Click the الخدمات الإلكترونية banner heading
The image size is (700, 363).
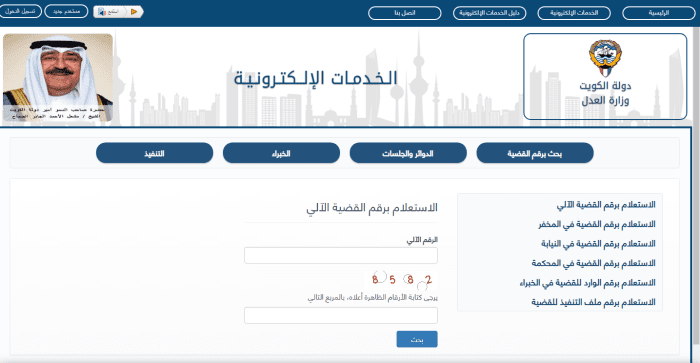(316, 79)
